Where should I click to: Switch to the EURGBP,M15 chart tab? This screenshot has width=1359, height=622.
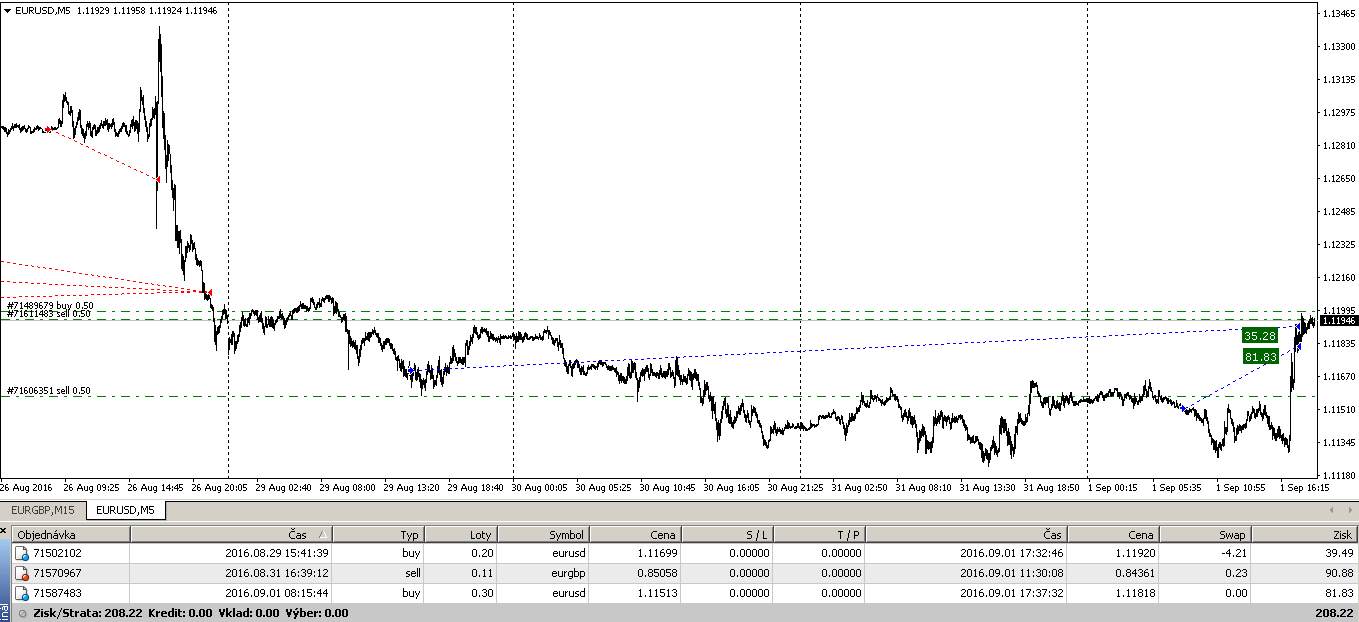(43, 510)
